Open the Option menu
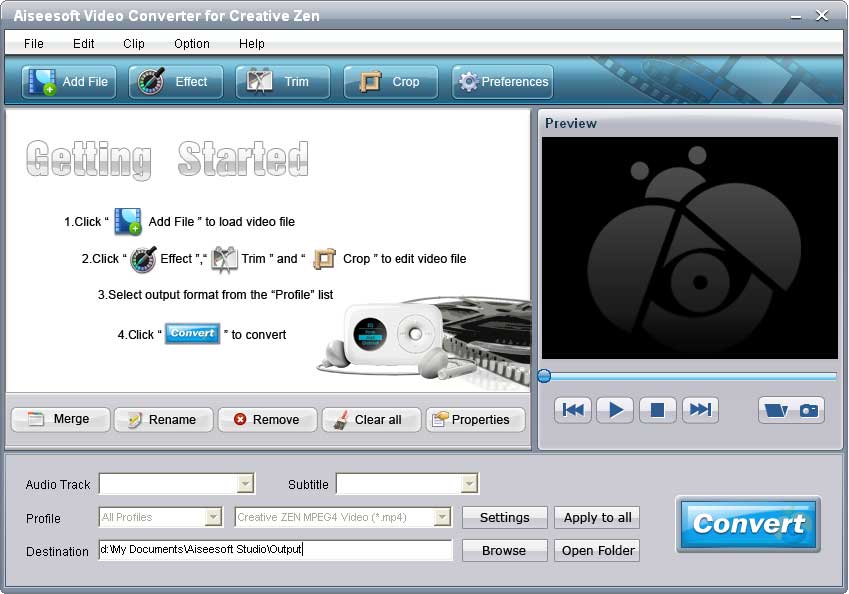849x594 pixels. click(x=190, y=43)
